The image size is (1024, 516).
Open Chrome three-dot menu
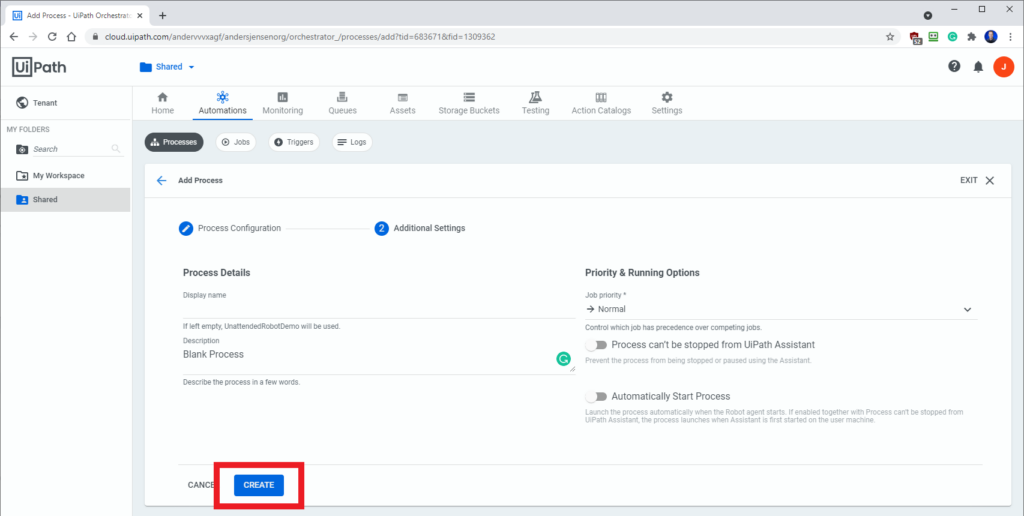(1010, 37)
